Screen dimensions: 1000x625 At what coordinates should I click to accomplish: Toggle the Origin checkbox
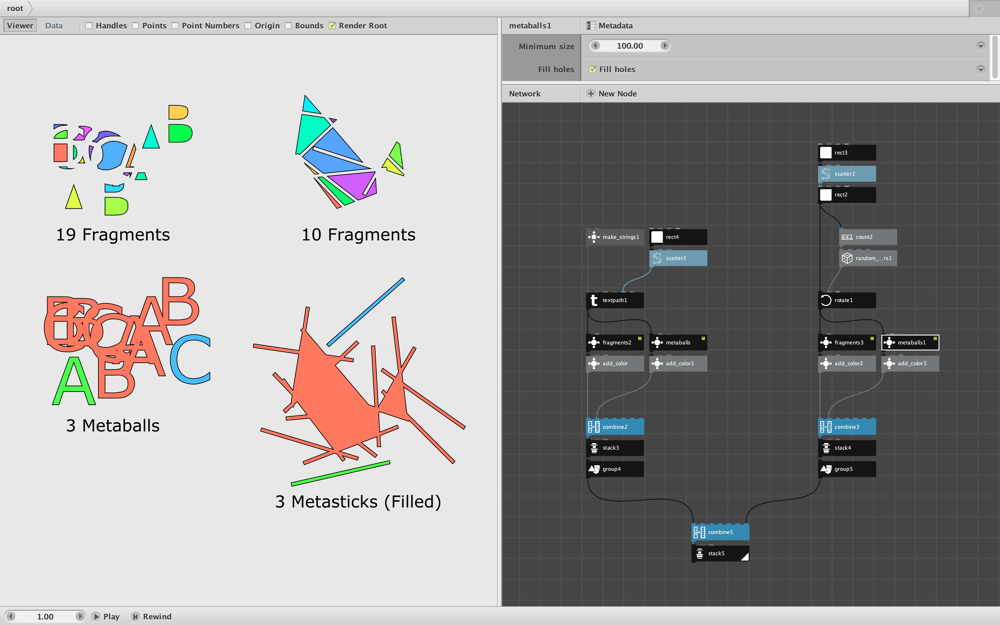point(247,26)
